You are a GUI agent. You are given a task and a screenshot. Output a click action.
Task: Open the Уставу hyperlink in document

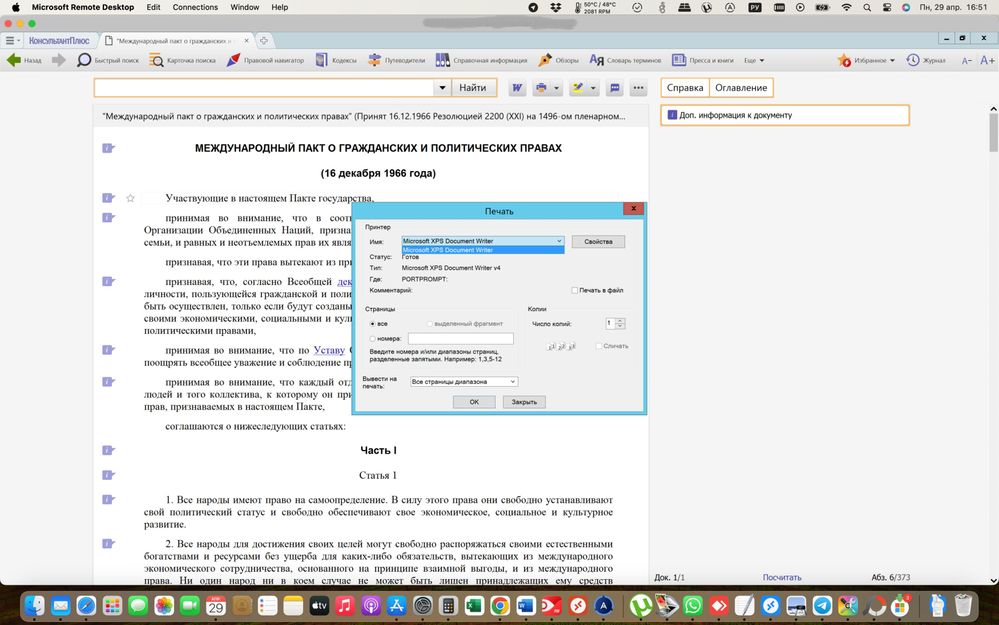point(329,350)
